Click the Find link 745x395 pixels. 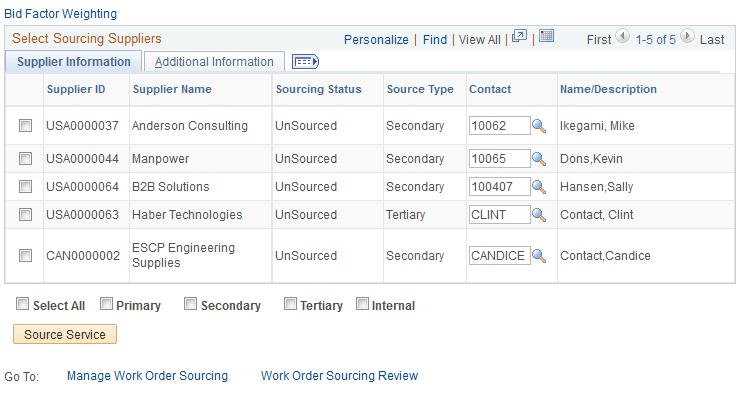click(435, 39)
